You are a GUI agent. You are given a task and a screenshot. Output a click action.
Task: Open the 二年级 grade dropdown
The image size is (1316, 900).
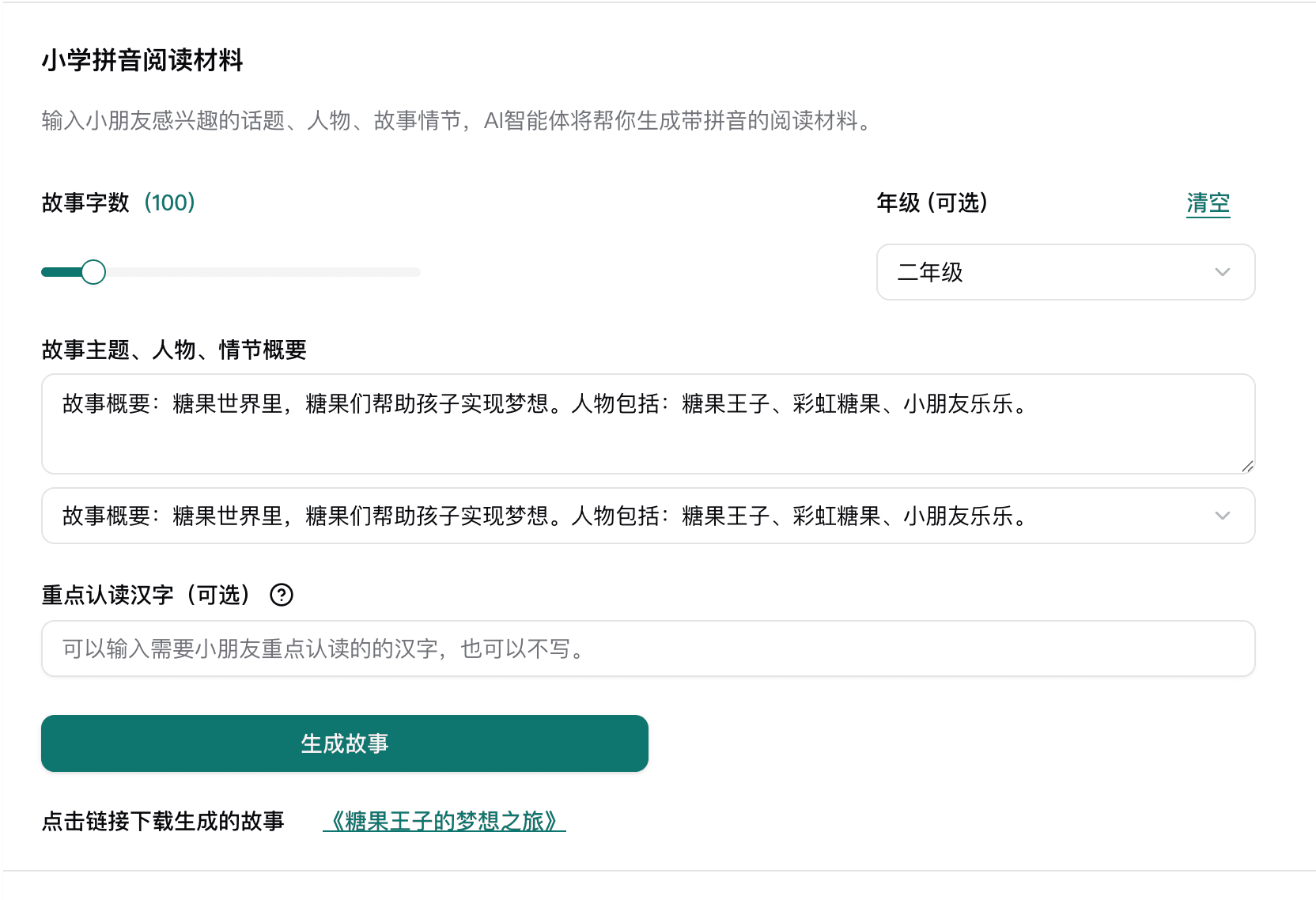[1065, 272]
